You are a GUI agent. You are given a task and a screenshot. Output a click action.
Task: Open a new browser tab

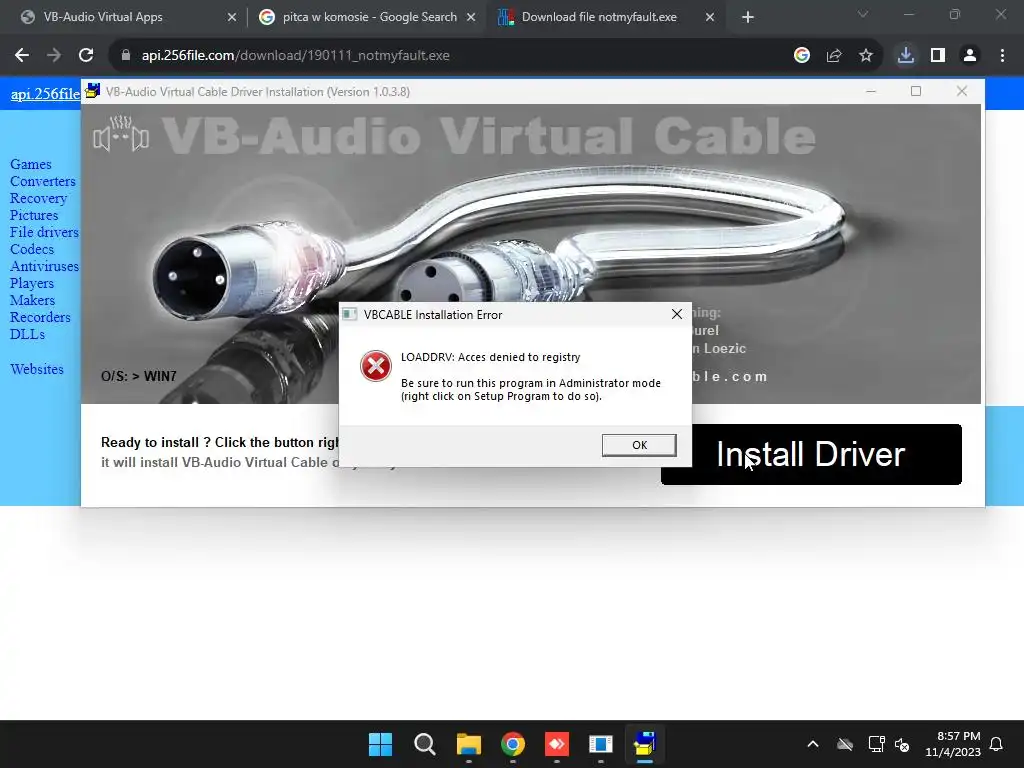(748, 18)
